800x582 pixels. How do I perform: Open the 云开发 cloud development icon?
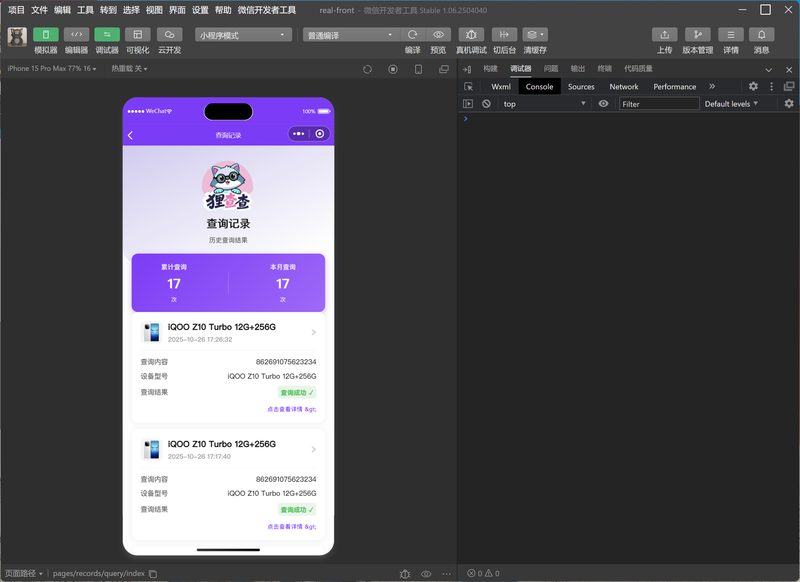[x=169, y=34]
